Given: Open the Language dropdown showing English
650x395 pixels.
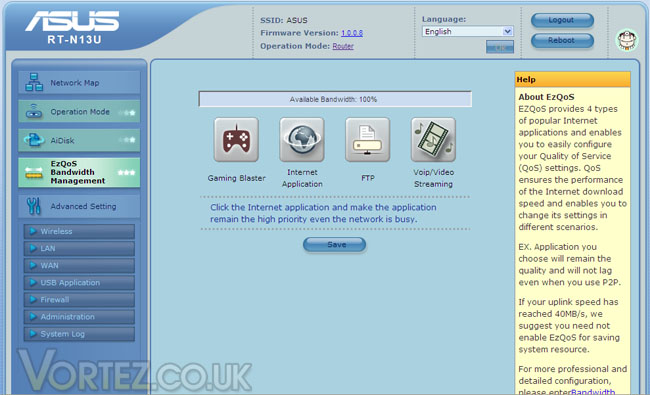Looking at the screenshot, I should [x=468, y=32].
